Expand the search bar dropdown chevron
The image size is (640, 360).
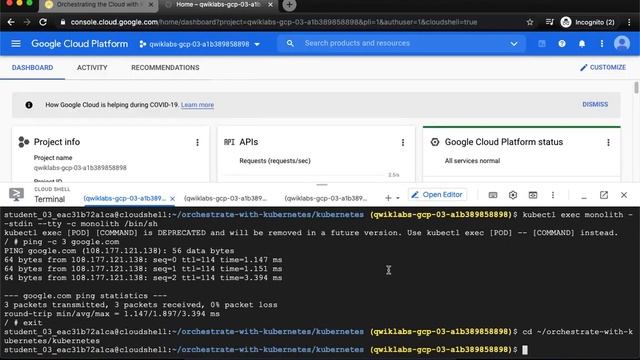coord(513,44)
